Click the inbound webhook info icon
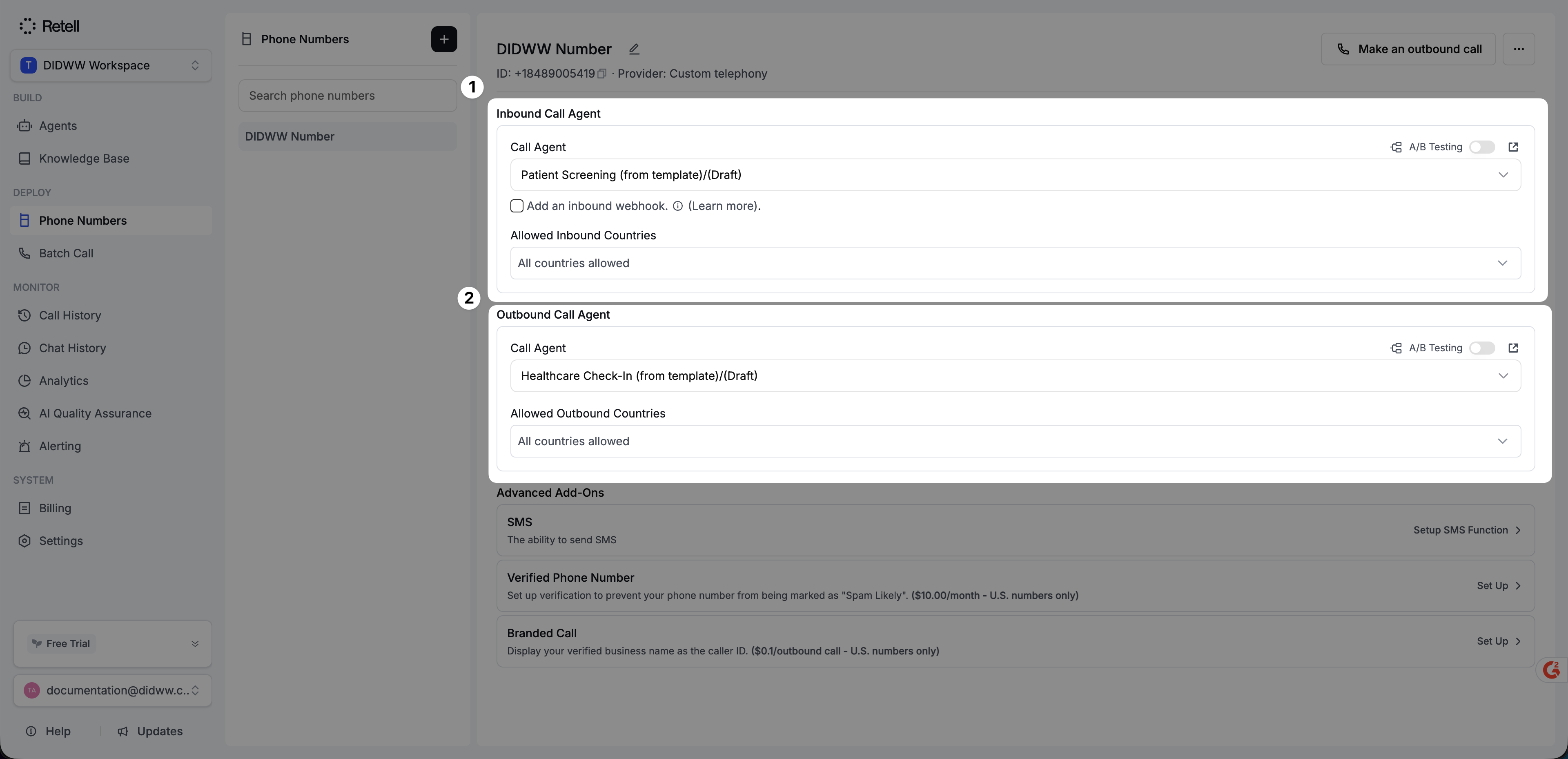This screenshot has height=759, width=1568. pos(677,207)
